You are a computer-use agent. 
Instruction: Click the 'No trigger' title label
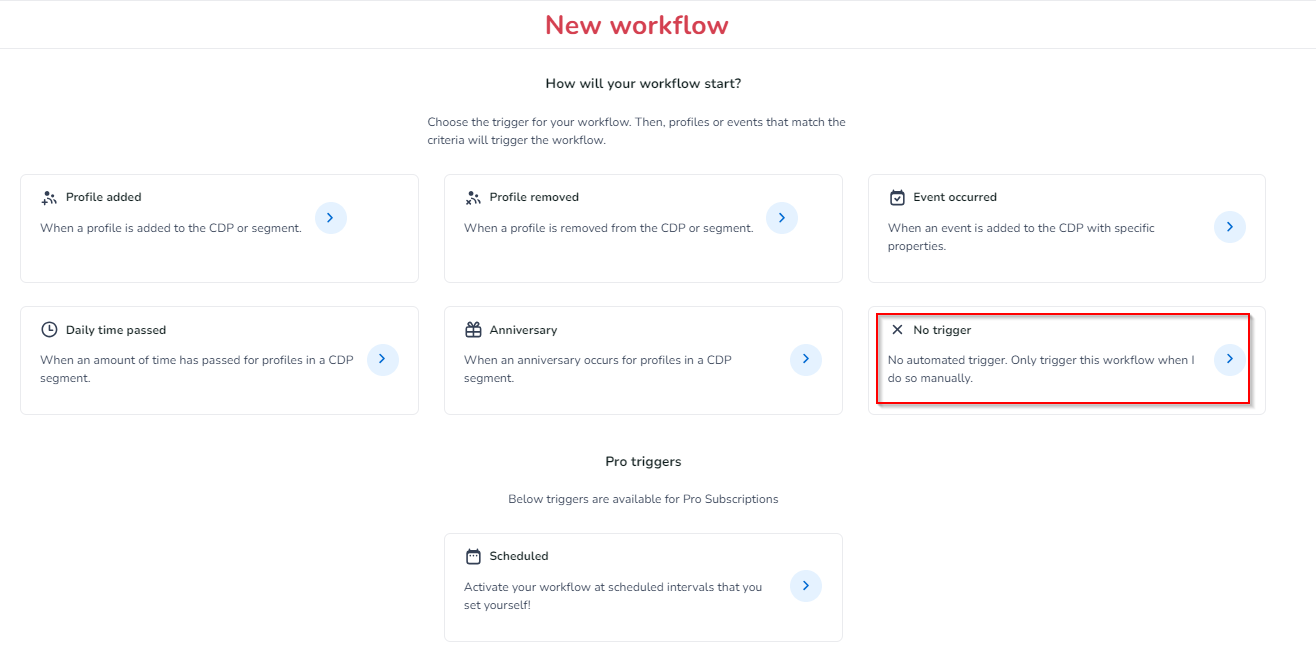941,330
